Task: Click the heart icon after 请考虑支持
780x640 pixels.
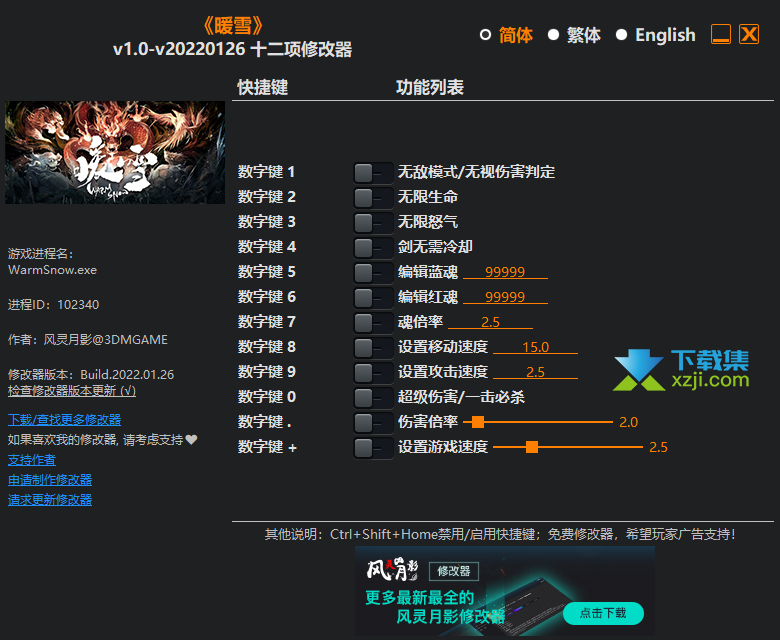Action: coord(192,440)
